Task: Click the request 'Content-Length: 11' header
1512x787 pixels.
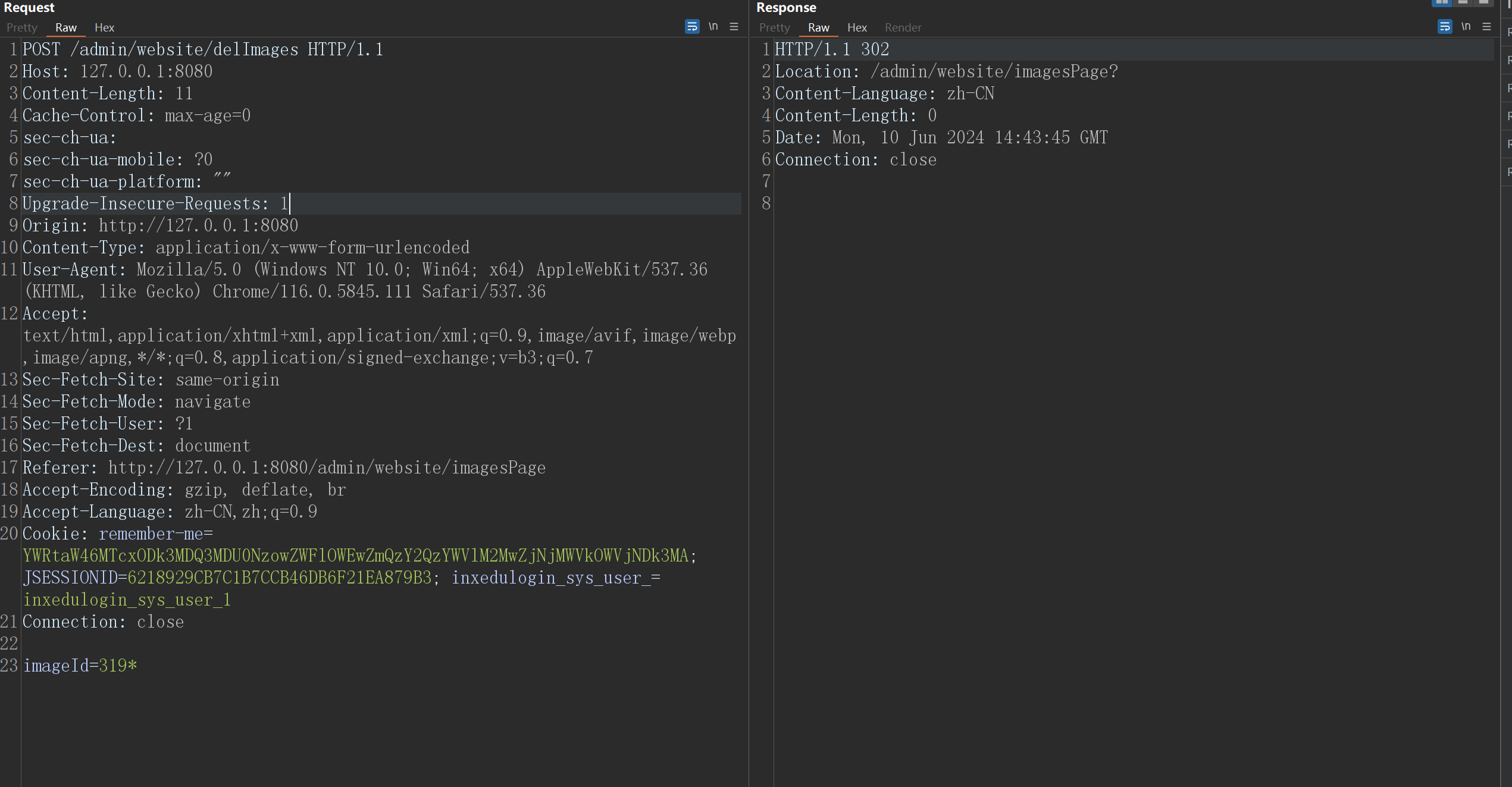Action: click(x=108, y=93)
